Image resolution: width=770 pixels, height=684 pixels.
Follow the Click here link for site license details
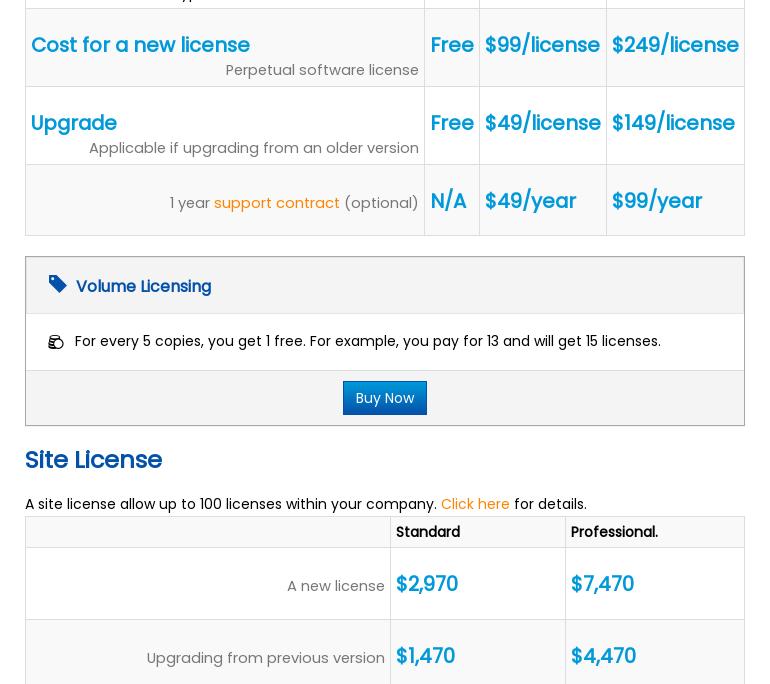[475, 504]
